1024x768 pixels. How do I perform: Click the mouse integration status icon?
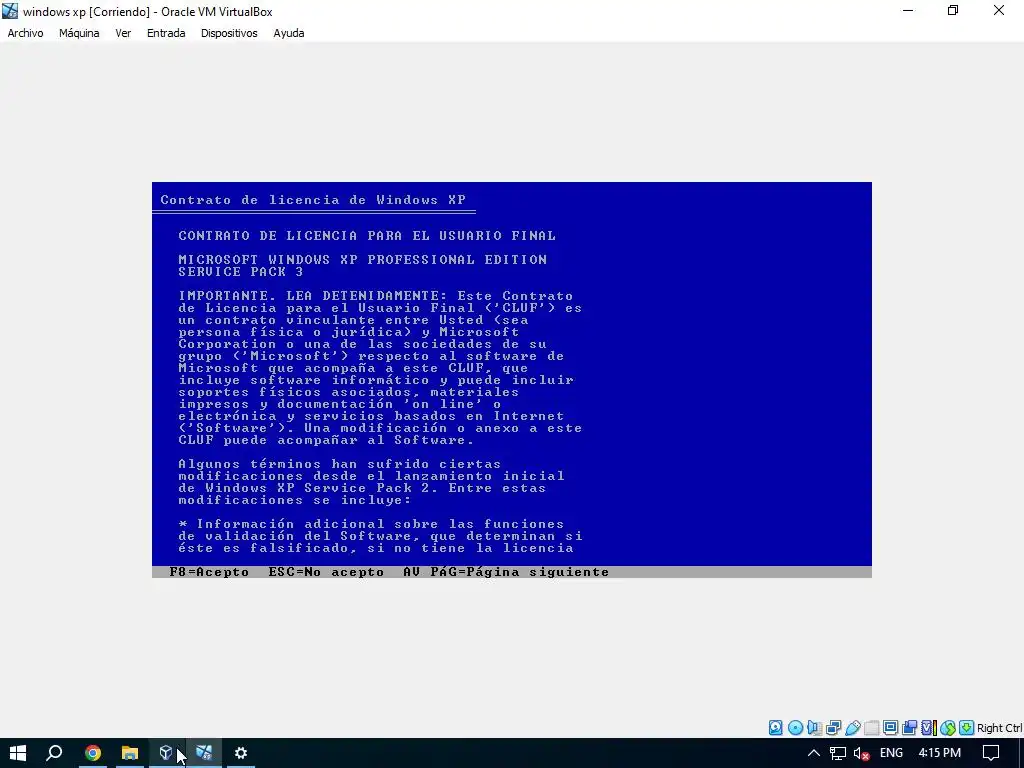pyautogui.click(x=948, y=728)
